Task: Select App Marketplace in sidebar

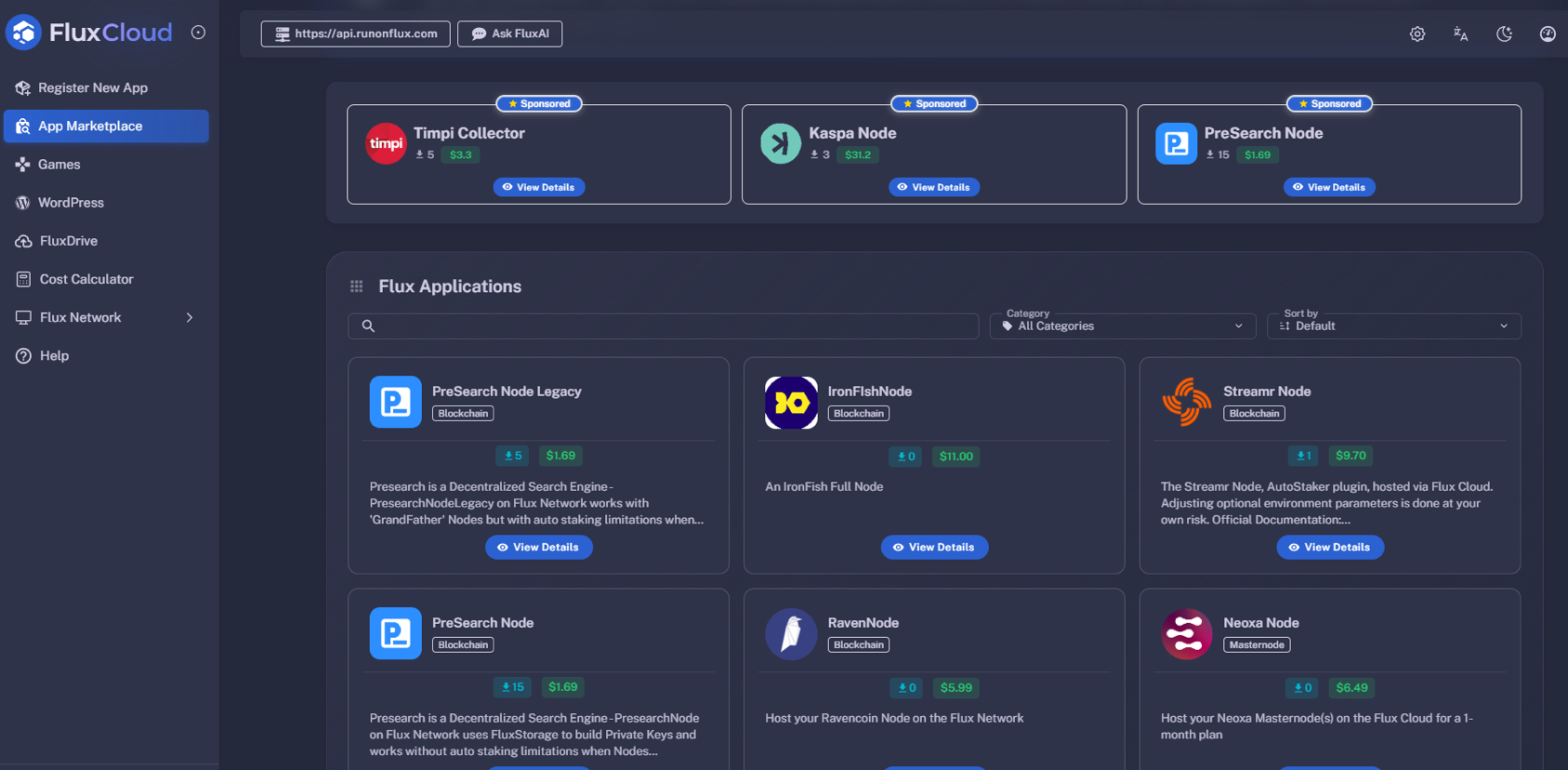Action: [x=106, y=126]
